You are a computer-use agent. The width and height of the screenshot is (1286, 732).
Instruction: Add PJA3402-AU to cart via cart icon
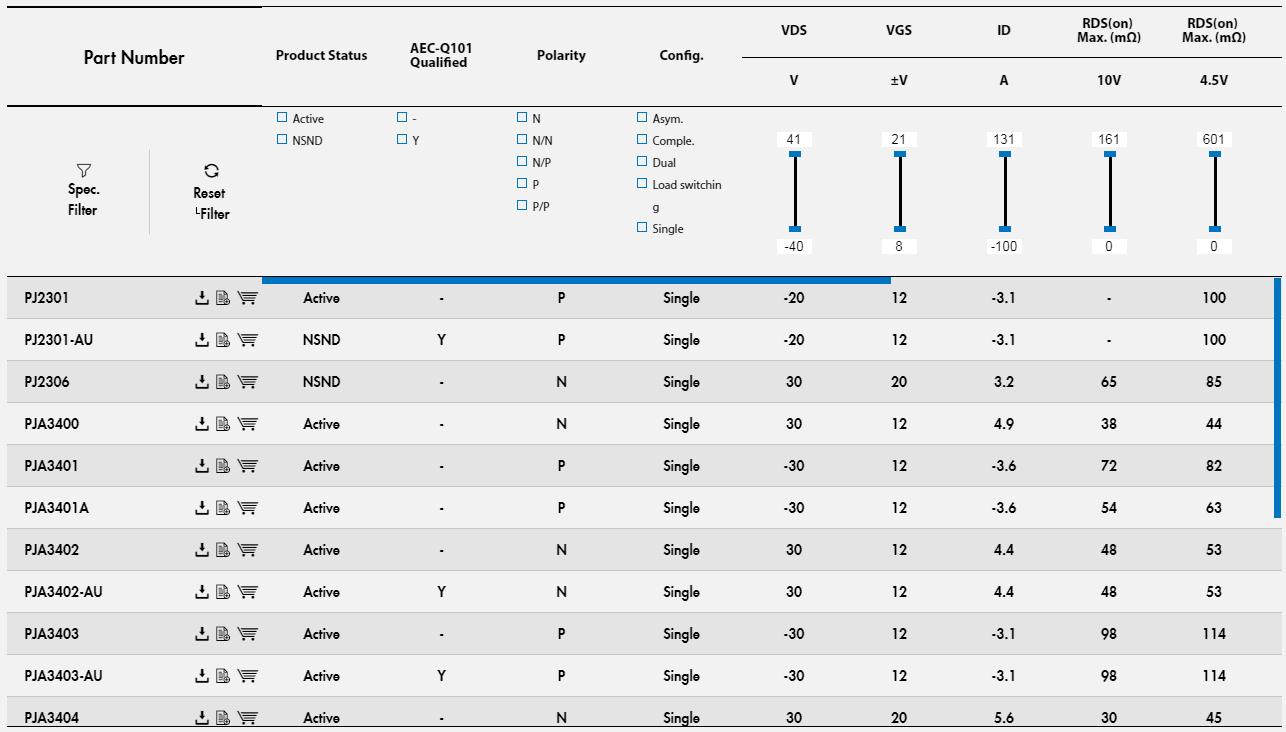pos(247,592)
